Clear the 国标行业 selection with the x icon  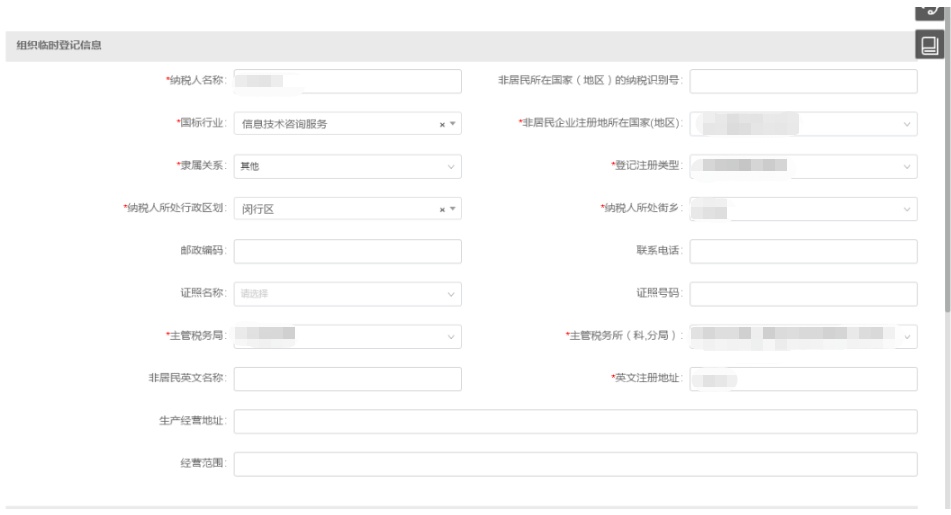coord(442,124)
